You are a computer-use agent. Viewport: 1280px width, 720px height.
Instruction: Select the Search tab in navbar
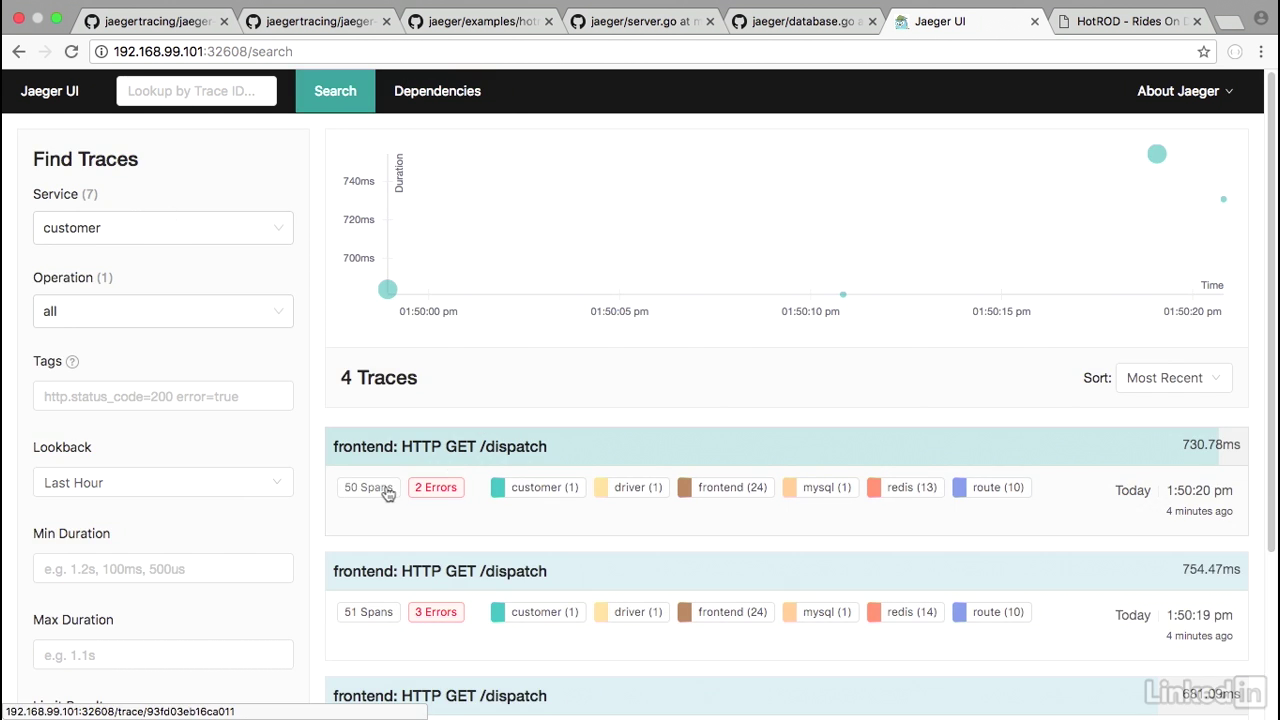click(335, 91)
